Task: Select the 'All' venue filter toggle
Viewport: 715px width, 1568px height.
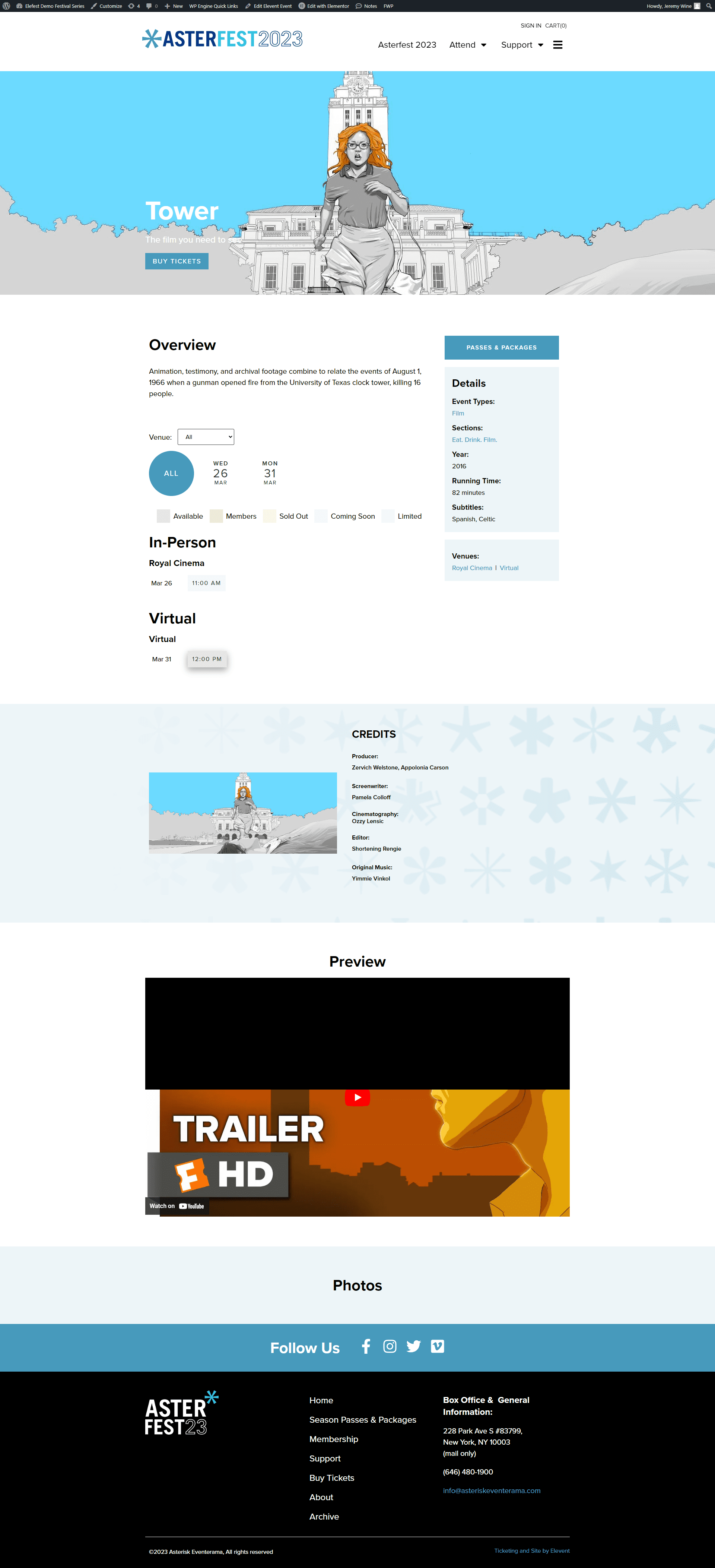Action: [x=171, y=473]
